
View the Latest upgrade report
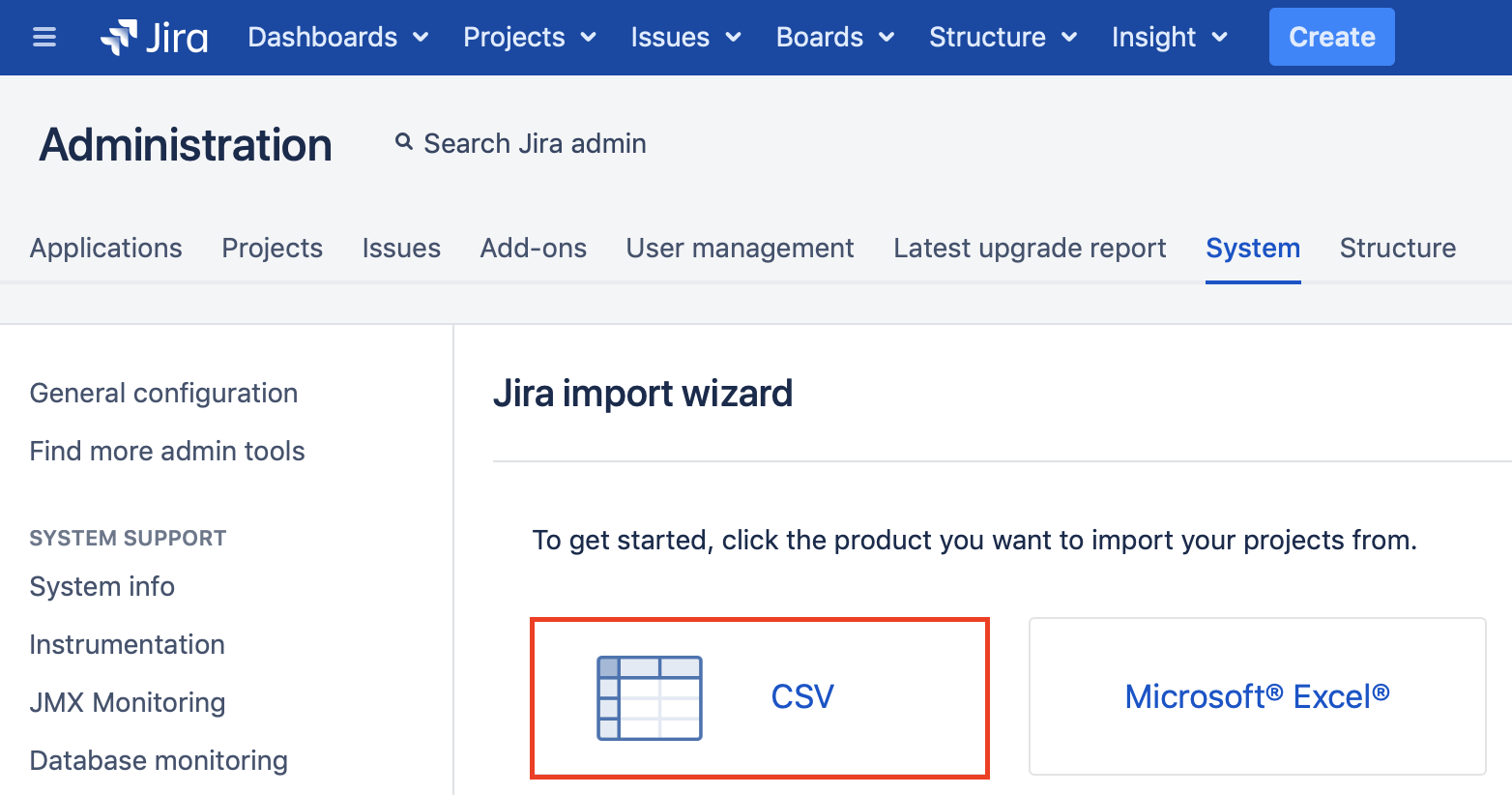[x=1029, y=248]
